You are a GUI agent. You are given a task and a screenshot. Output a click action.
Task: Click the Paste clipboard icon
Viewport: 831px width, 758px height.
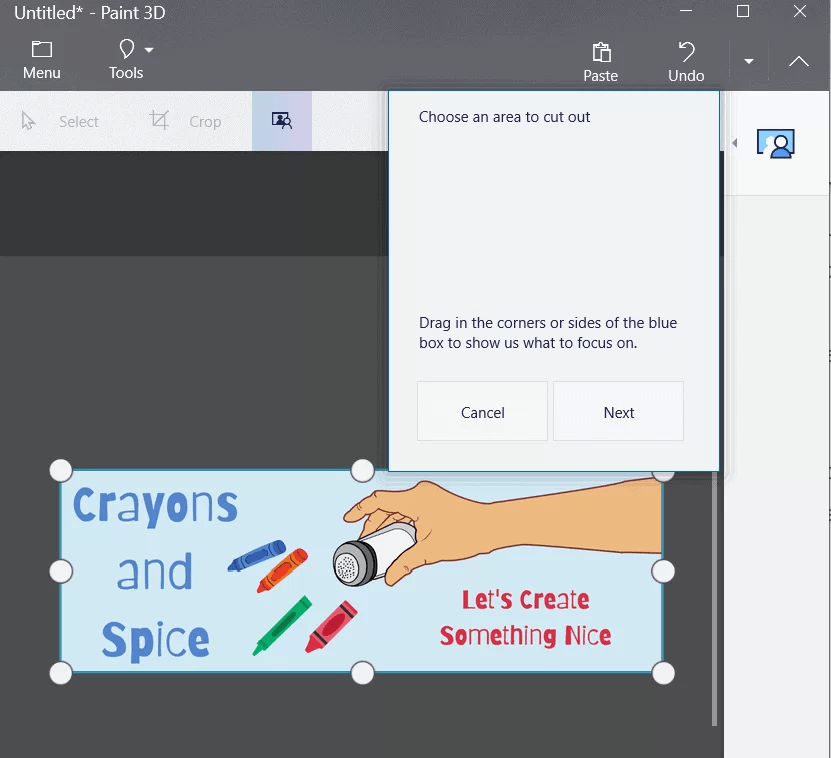pos(601,52)
